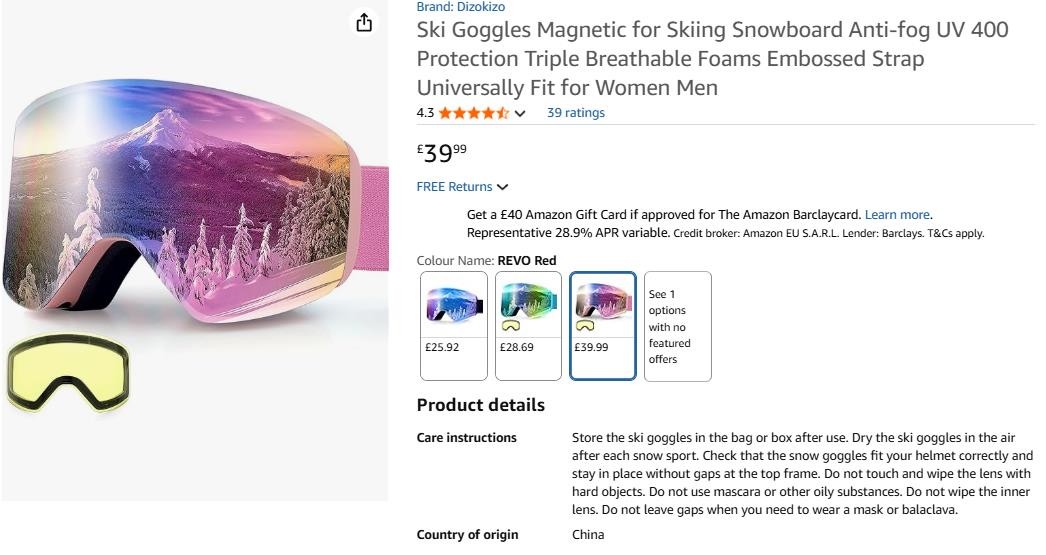The height and width of the screenshot is (555, 1046).
Task: Click the small yellow lens icon in green swatch
Action: click(x=510, y=326)
